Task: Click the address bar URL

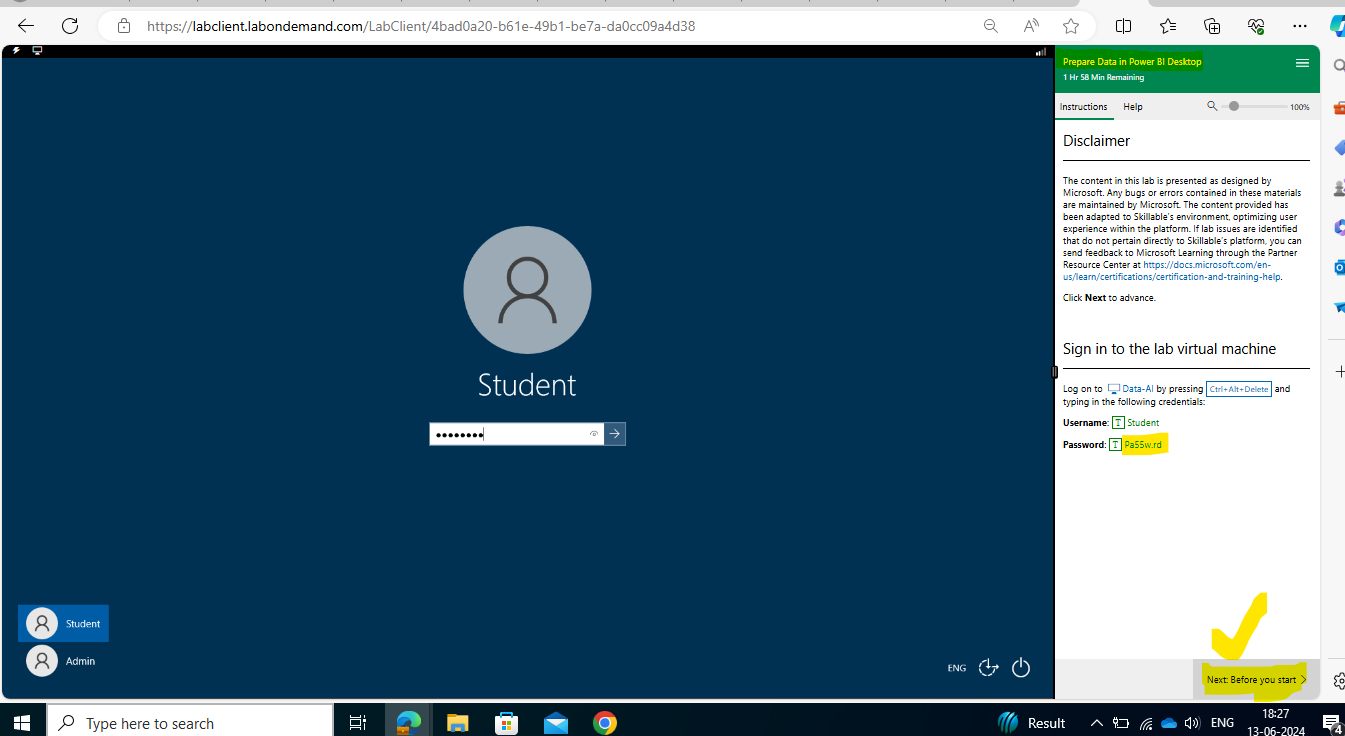Action: 421,26
